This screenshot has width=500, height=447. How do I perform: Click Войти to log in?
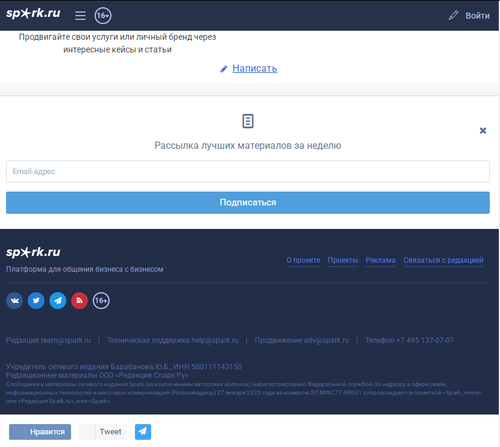pos(477,16)
